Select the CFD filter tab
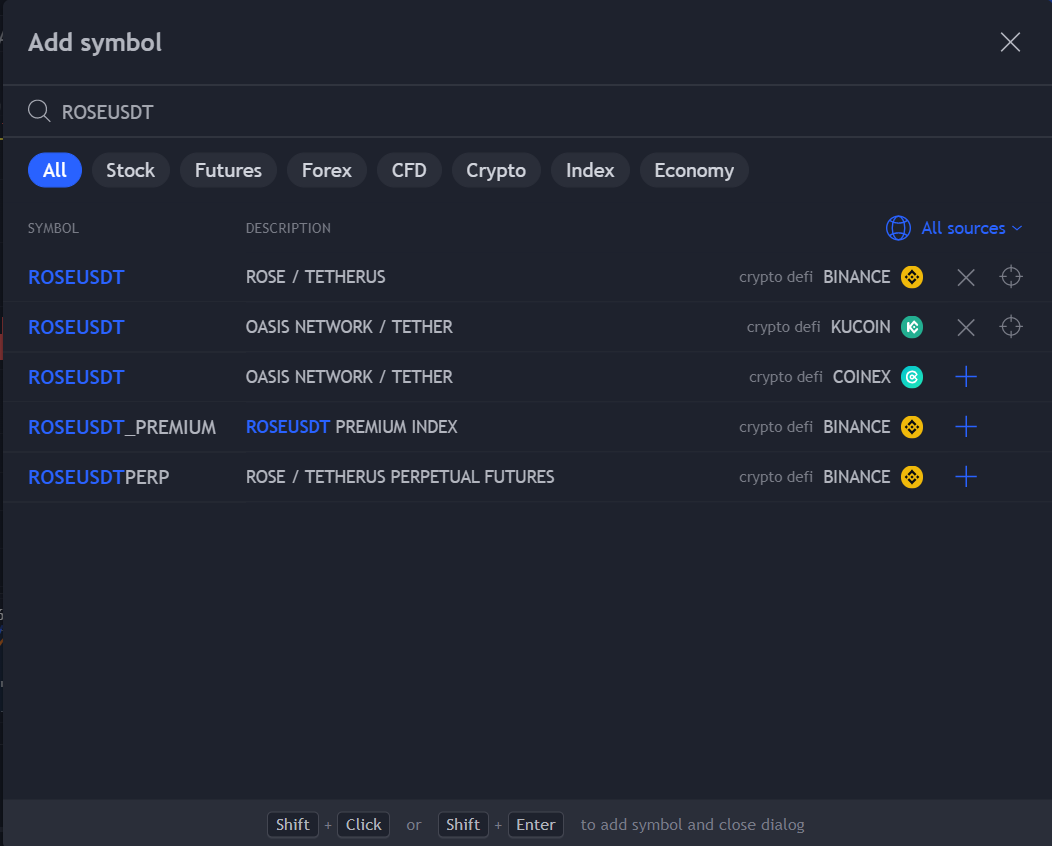The height and width of the screenshot is (846, 1052). (409, 170)
